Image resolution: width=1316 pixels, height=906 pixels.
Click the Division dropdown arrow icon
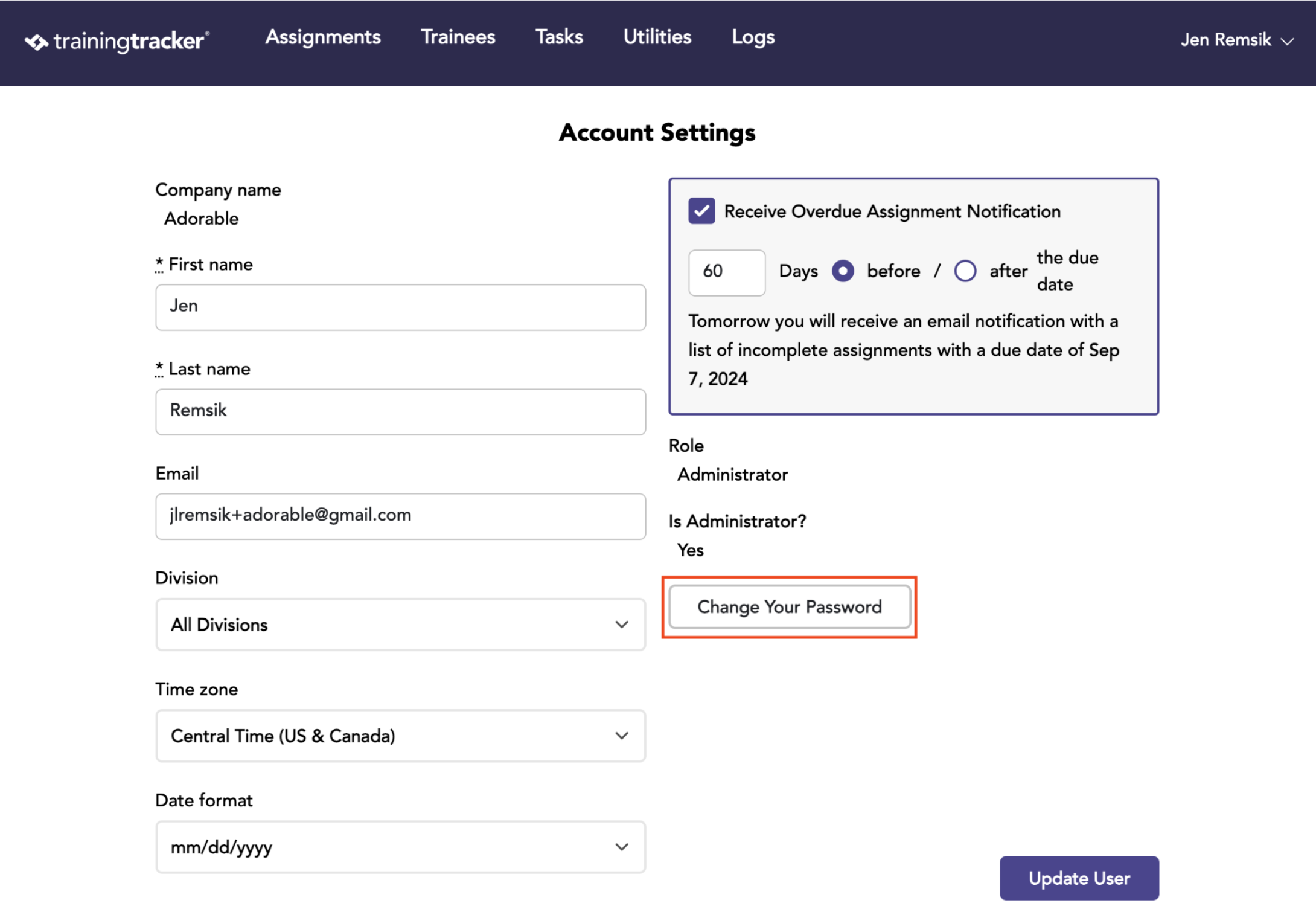tap(622, 625)
